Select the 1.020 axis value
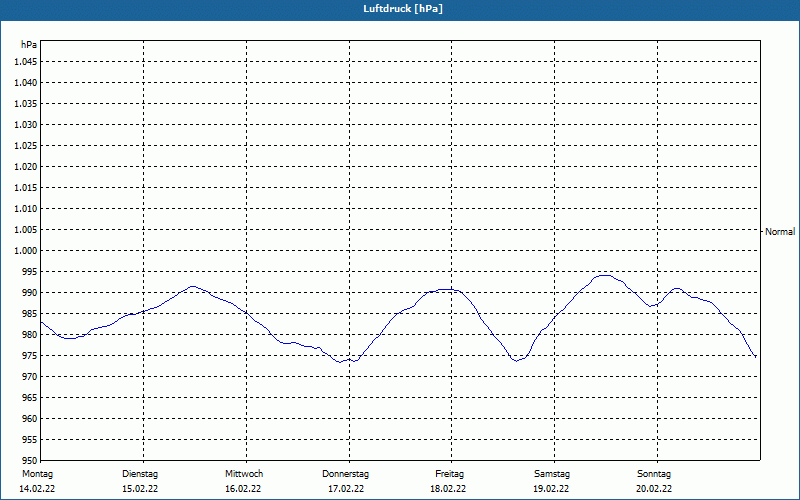The height and width of the screenshot is (500, 800). point(26,167)
